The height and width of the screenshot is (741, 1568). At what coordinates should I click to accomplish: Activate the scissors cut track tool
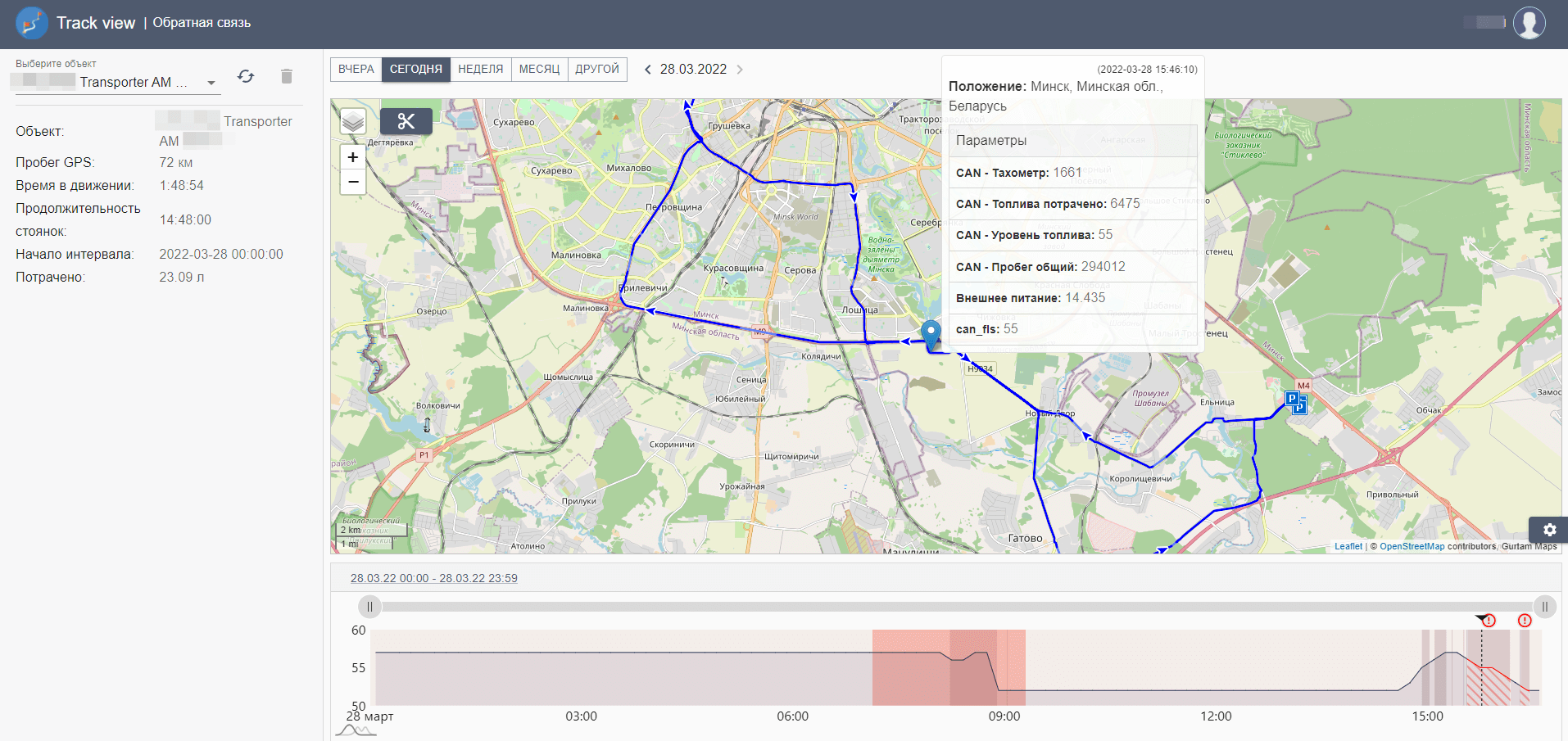click(x=406, y=121)
